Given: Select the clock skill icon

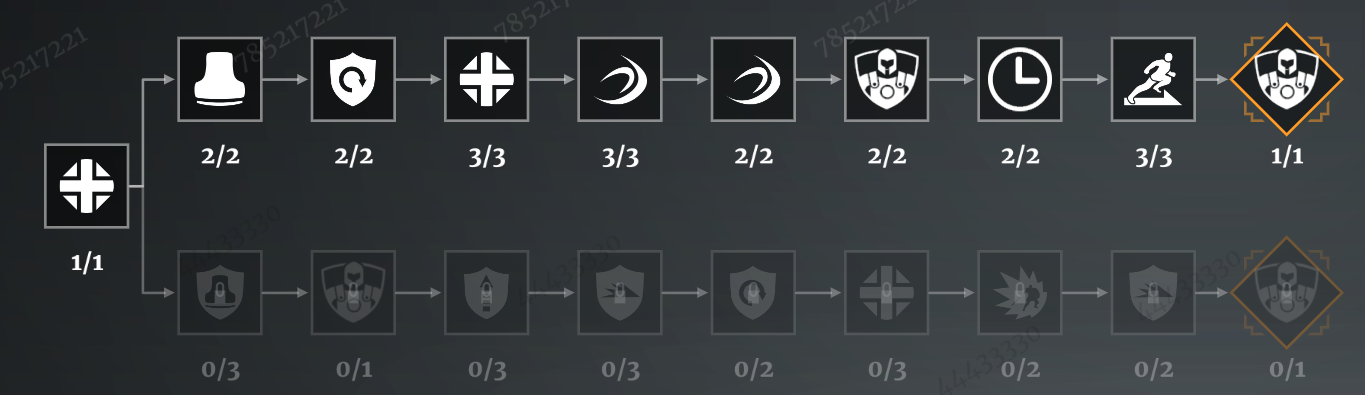Looking at the screenshot, I should pyautogui.click(x=1020, y=79).
